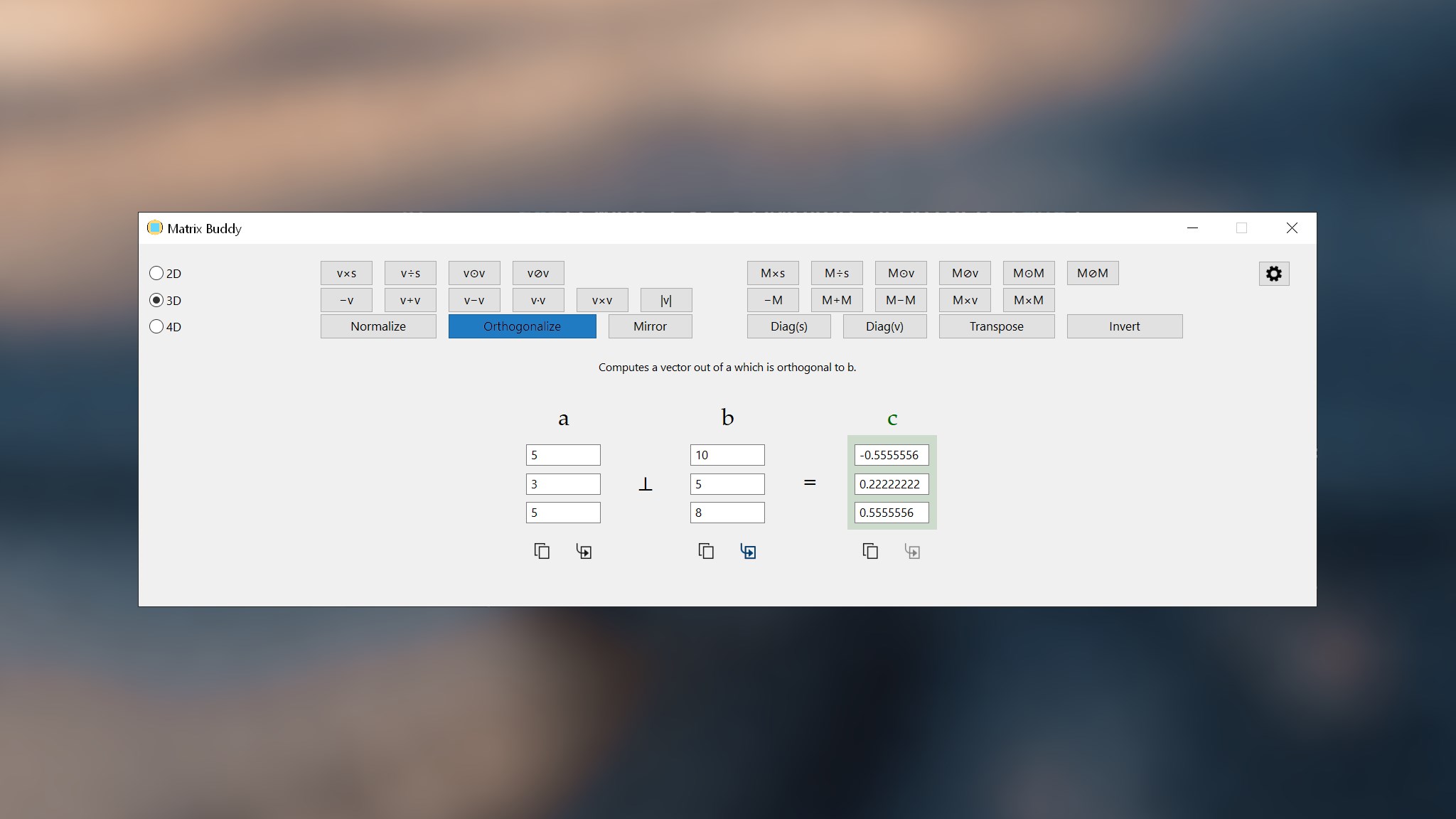Paste clipboard into vector a

[584, 551]
